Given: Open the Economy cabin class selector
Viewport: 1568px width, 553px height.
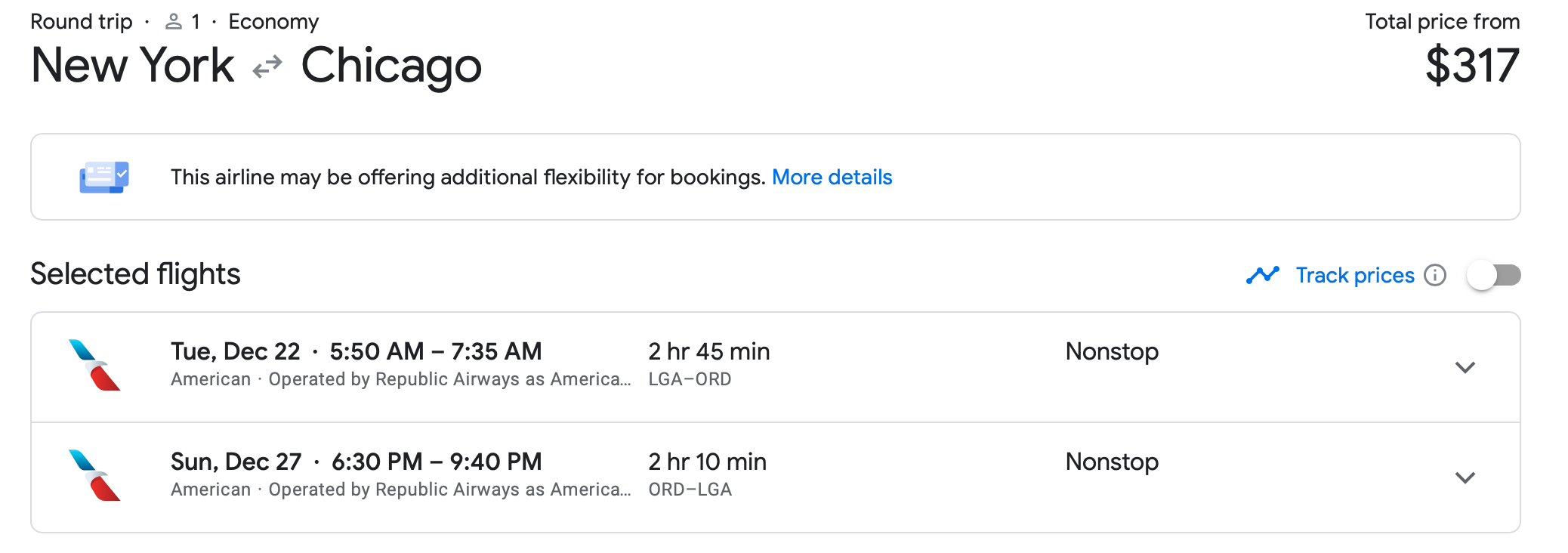Looking at the screenshot, I should pos(273,21).
